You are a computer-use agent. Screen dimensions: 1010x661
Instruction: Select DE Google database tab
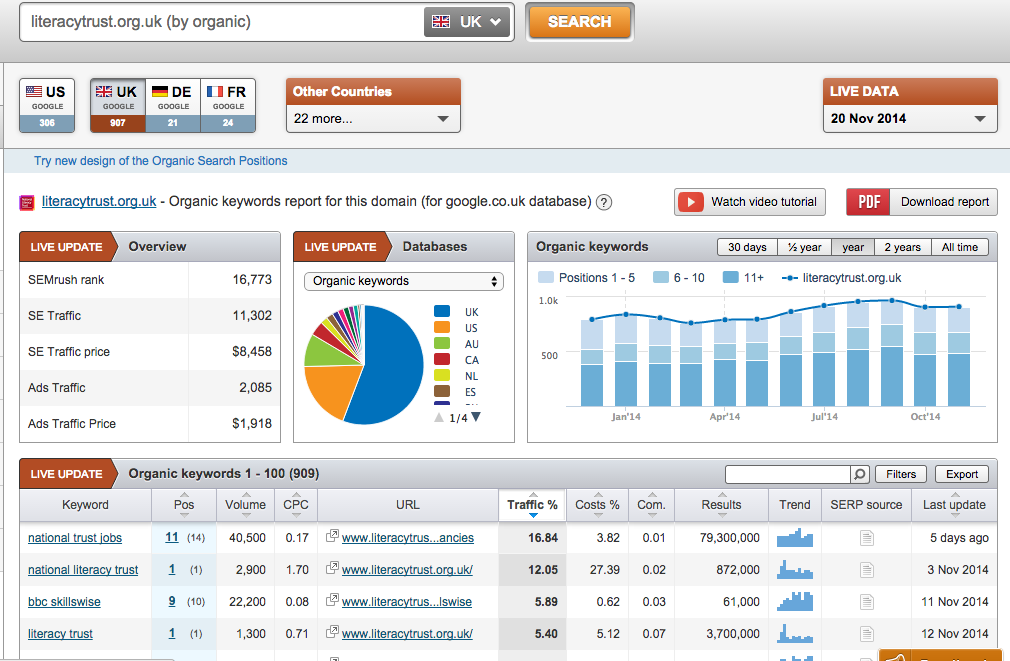(x=173, y=106)
